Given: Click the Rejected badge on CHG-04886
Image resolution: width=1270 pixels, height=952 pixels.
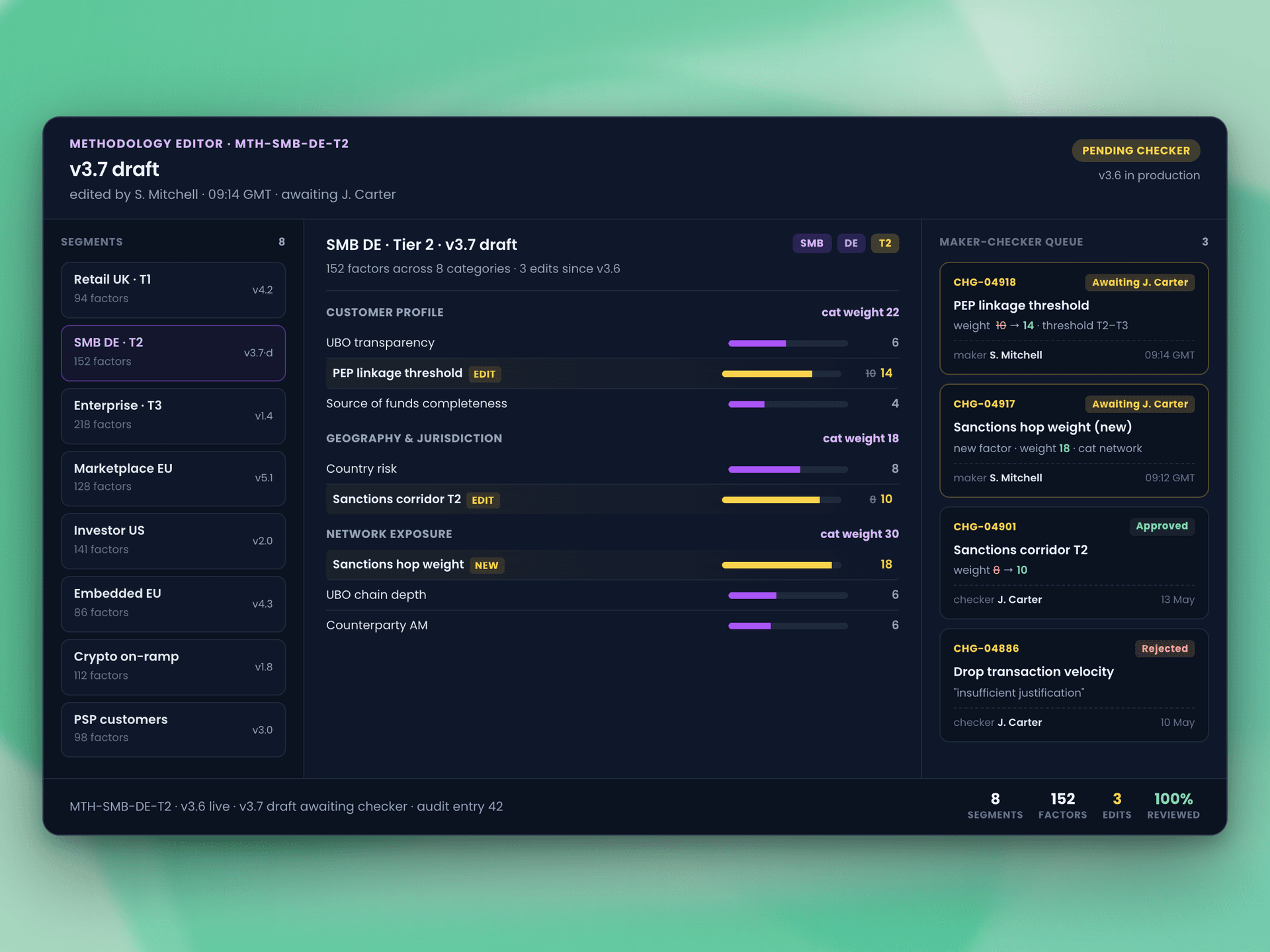Looking at the screenshot, I should tap(1164, 649).
